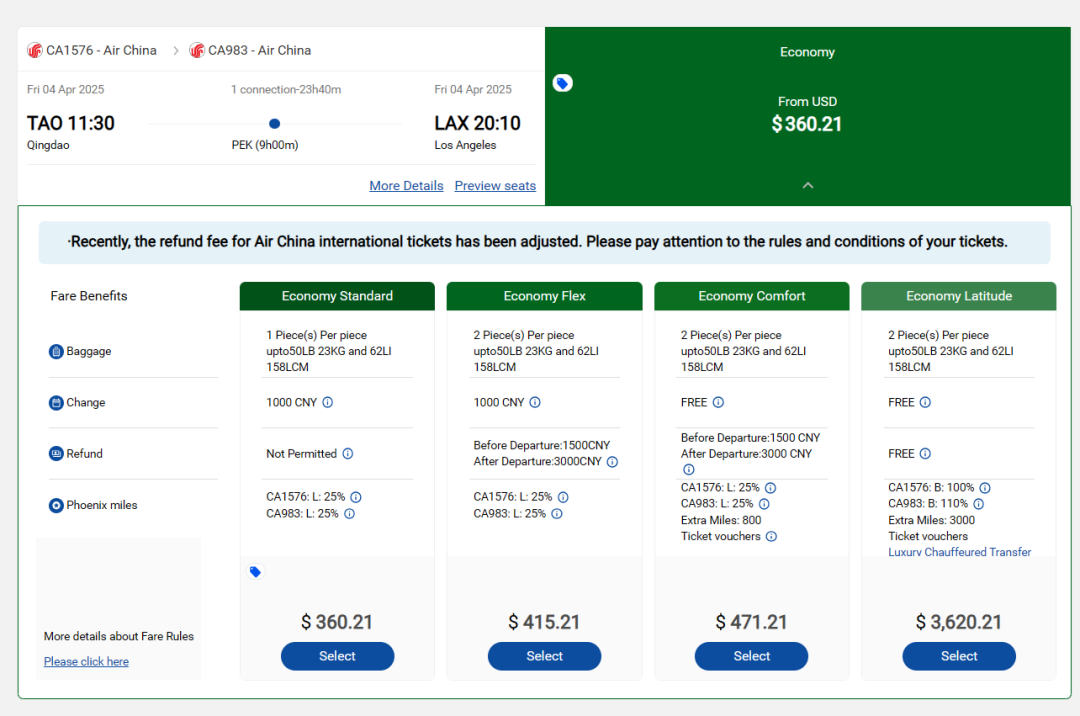Collapse the Economy fare panel using the up chevron
The image size is (1080, 716).
tap(808, 185)
